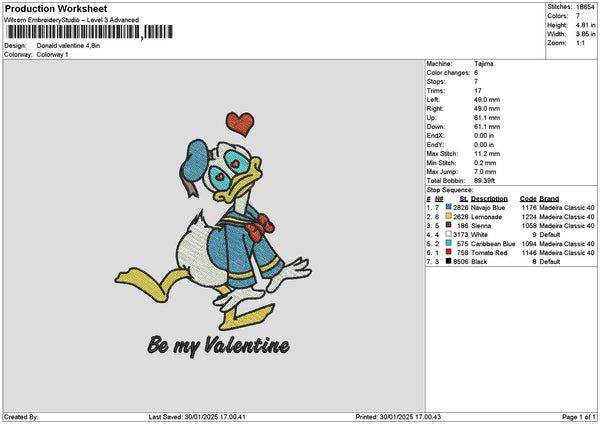Click the 'Tomato Red' description text
The width and height of the screenshot is (600, 424).
point(489,253)
